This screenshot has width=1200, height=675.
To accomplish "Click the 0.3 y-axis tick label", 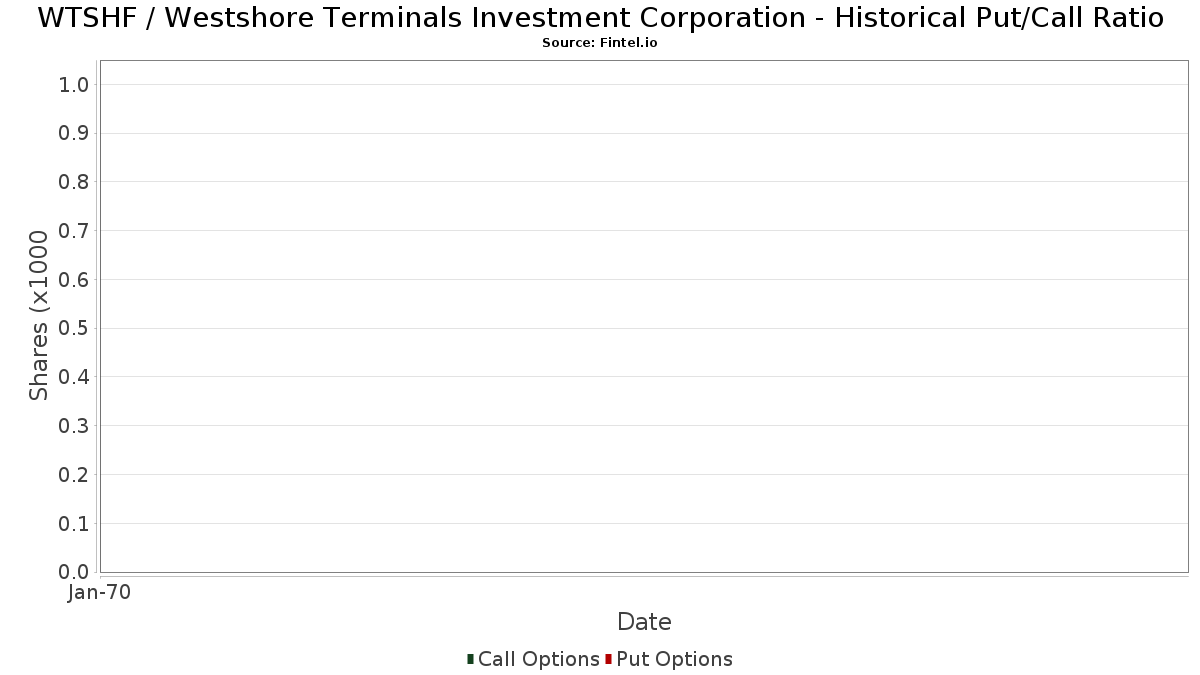I will [x=74, y=426].
